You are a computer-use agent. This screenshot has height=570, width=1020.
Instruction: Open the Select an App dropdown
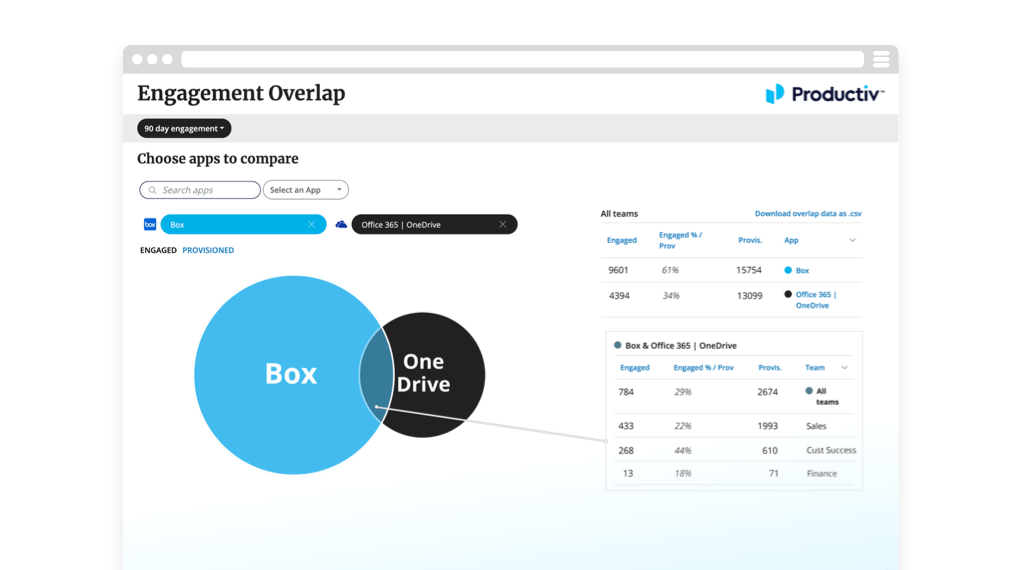[306, 190]
